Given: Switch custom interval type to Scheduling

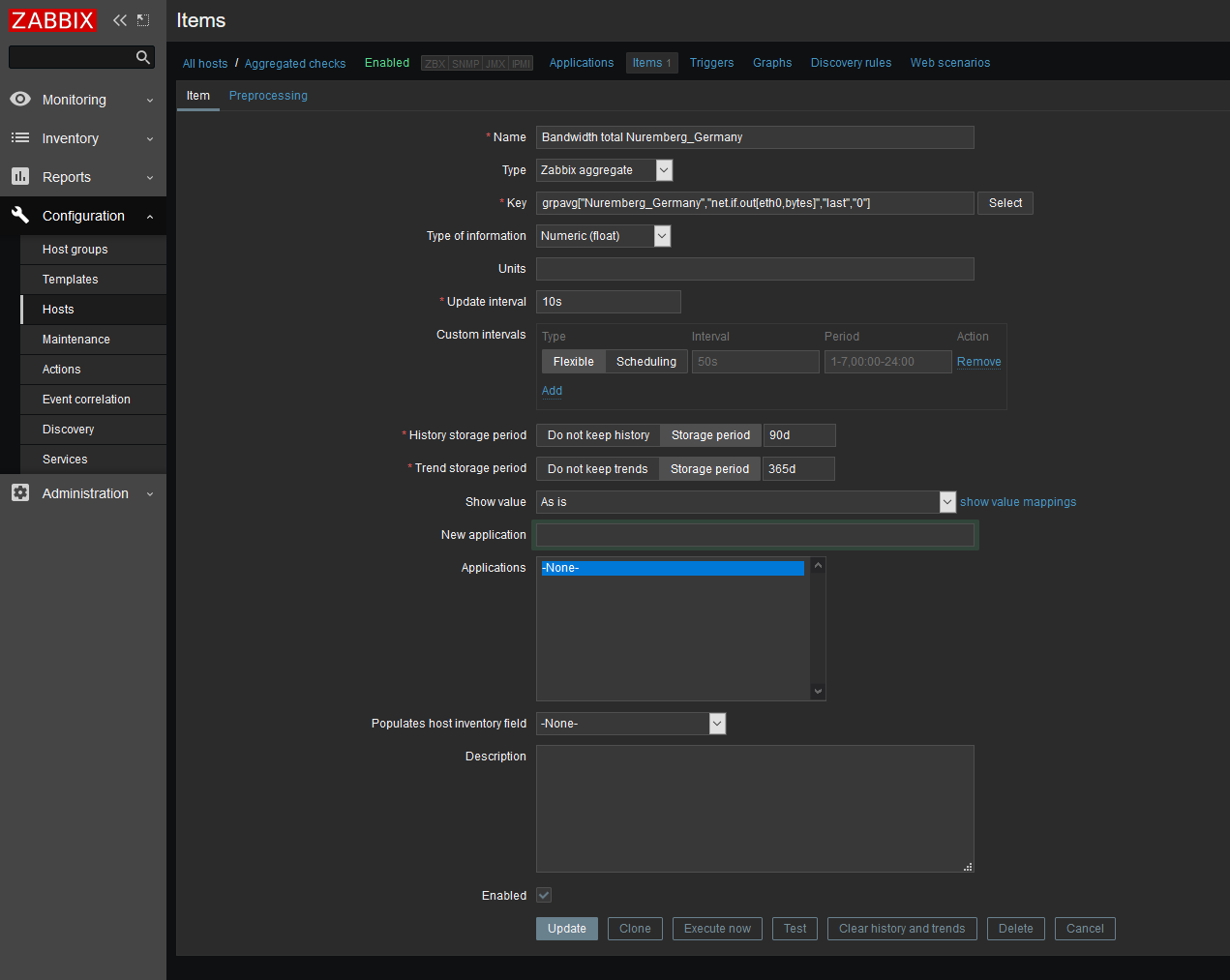Looking at the screenshot, I should 645,362.
